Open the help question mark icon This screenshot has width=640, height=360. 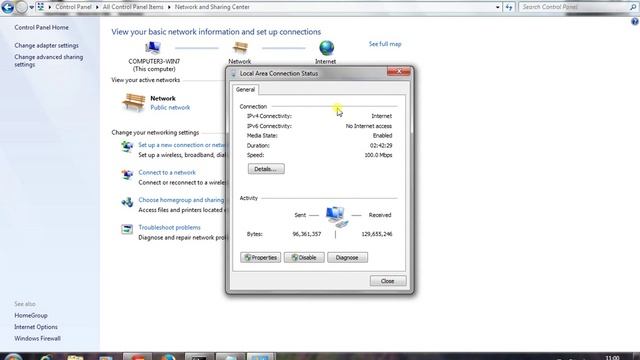(x=635, y=22)
